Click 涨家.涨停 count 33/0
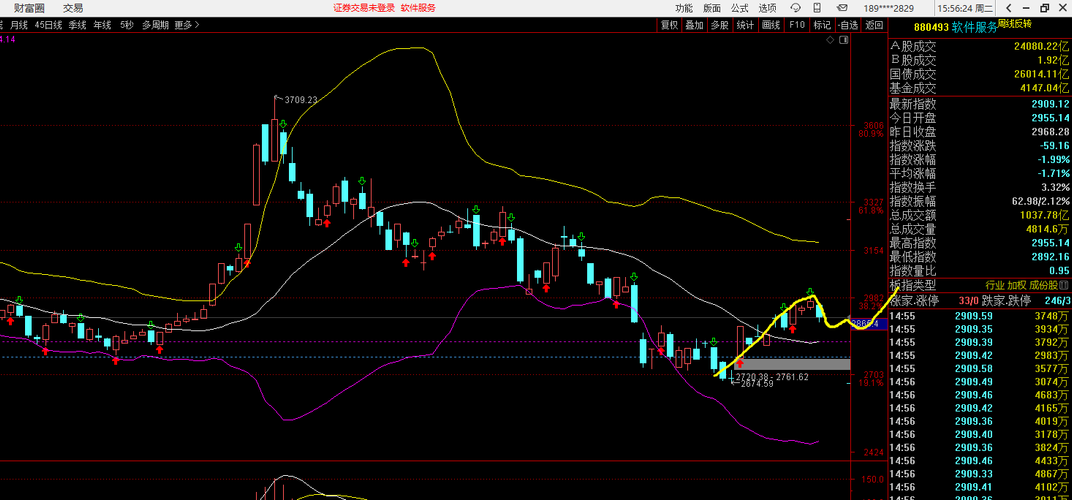The image size is (1072, 500). click(x=969, y=300)
